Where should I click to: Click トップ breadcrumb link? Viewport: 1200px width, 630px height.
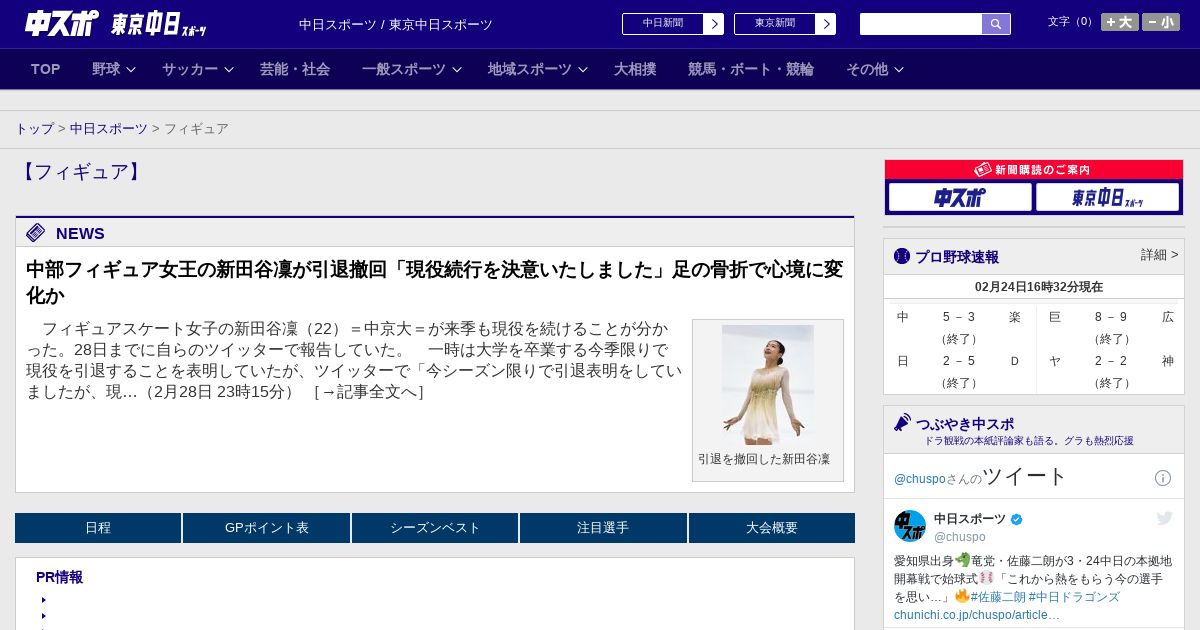(x=35, y=129)
